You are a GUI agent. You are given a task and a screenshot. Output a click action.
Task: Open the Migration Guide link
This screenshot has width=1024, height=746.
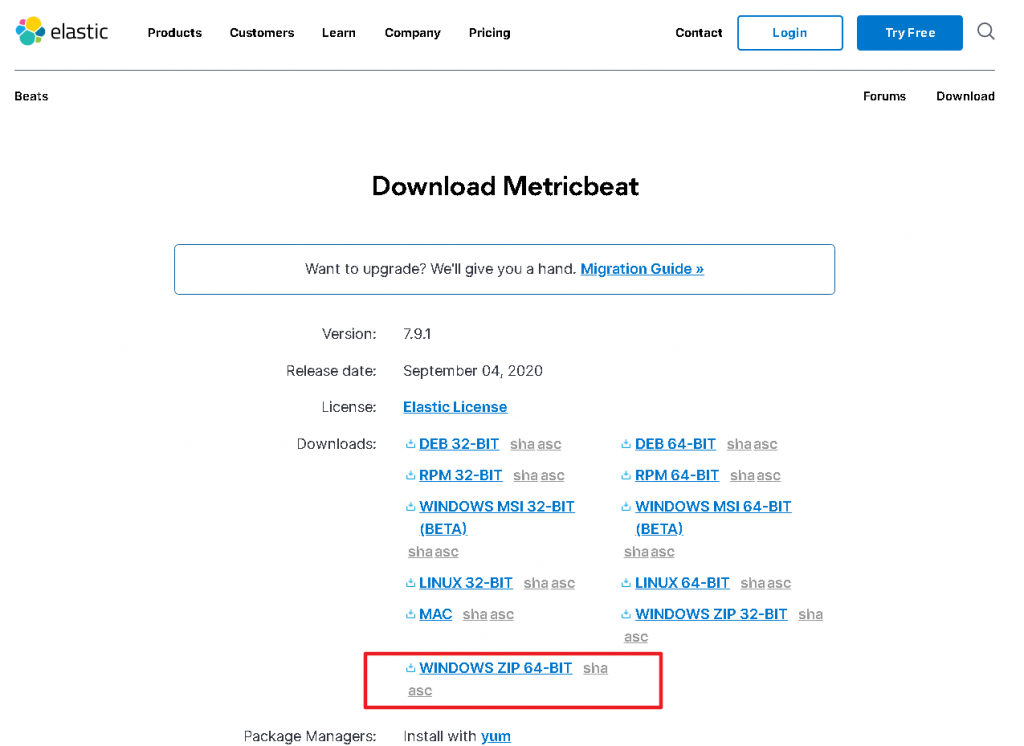[642, 269]
